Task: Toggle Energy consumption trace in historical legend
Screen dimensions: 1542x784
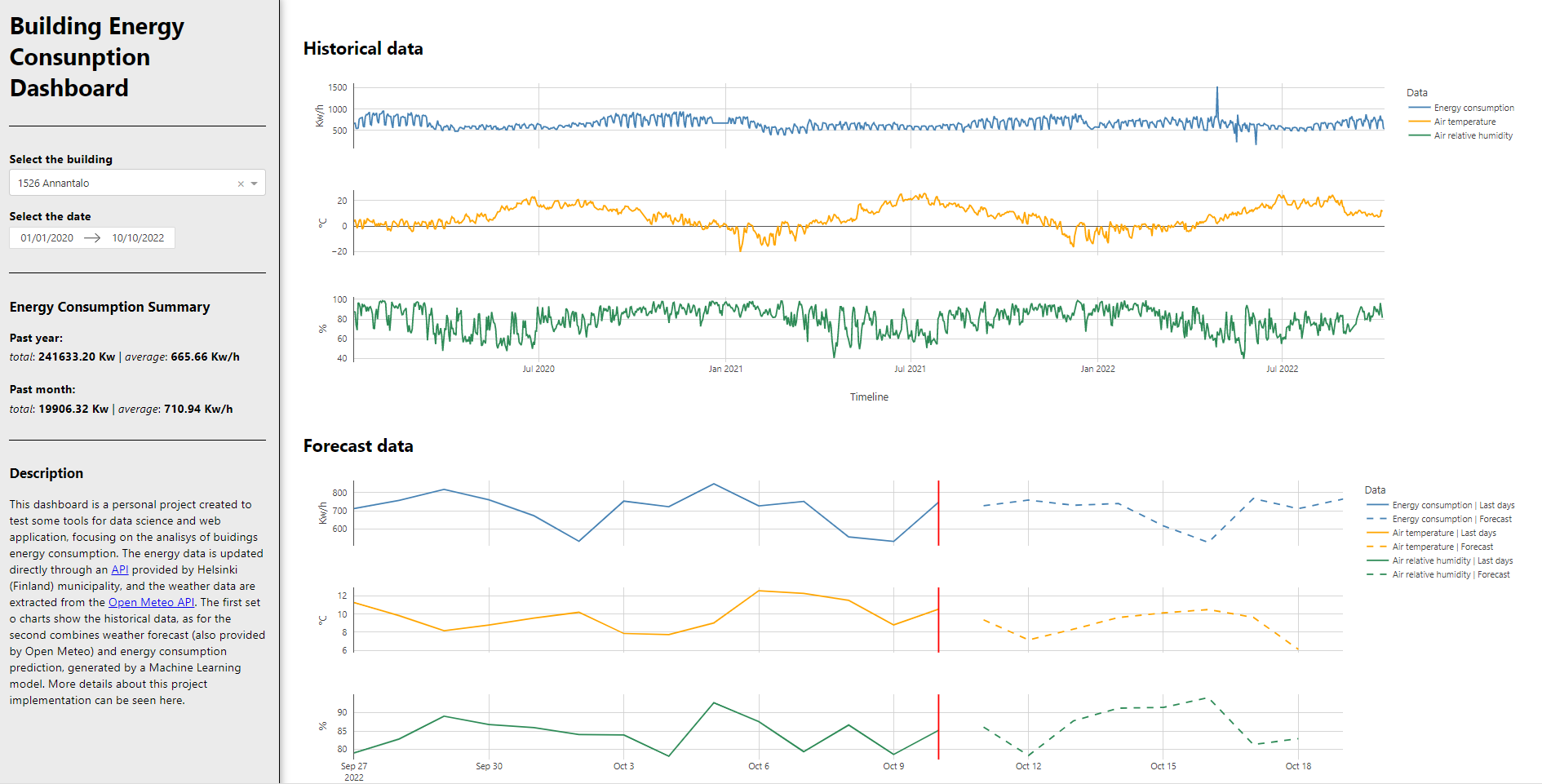Action: [1461, 108]
